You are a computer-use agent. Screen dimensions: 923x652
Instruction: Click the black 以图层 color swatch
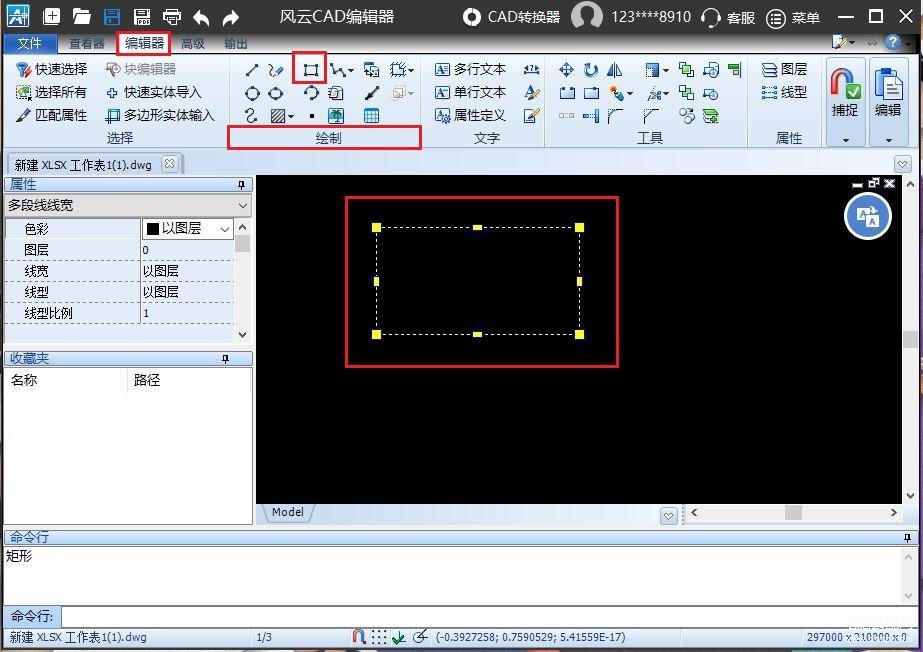point(152,229)
